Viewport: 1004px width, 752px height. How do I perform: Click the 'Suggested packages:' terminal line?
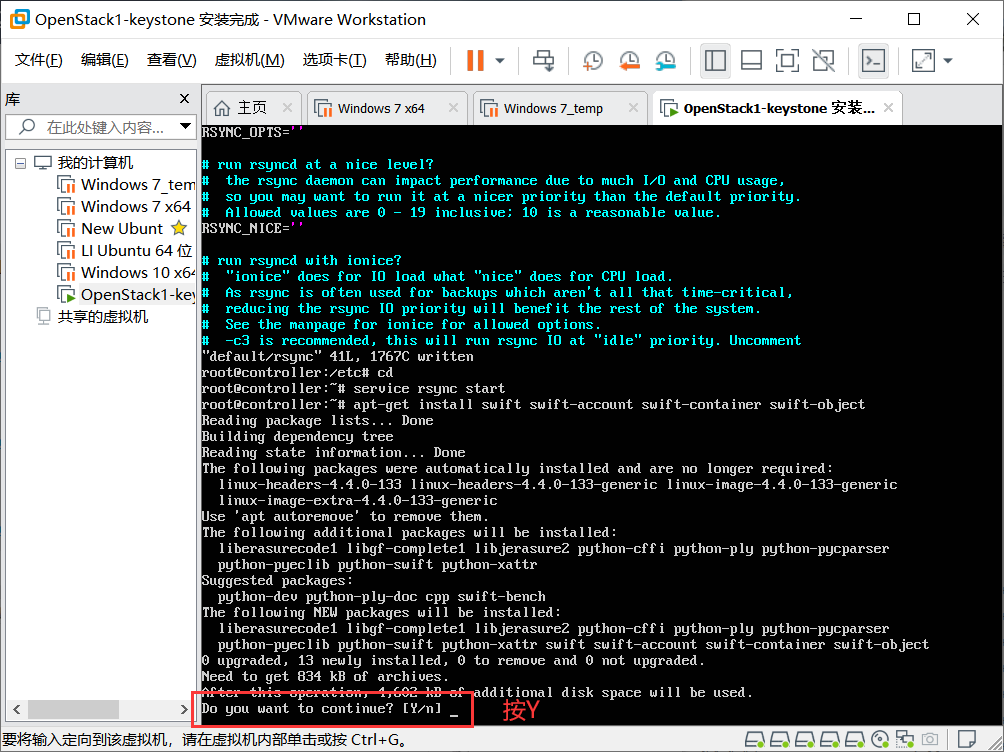coord(277,580)
